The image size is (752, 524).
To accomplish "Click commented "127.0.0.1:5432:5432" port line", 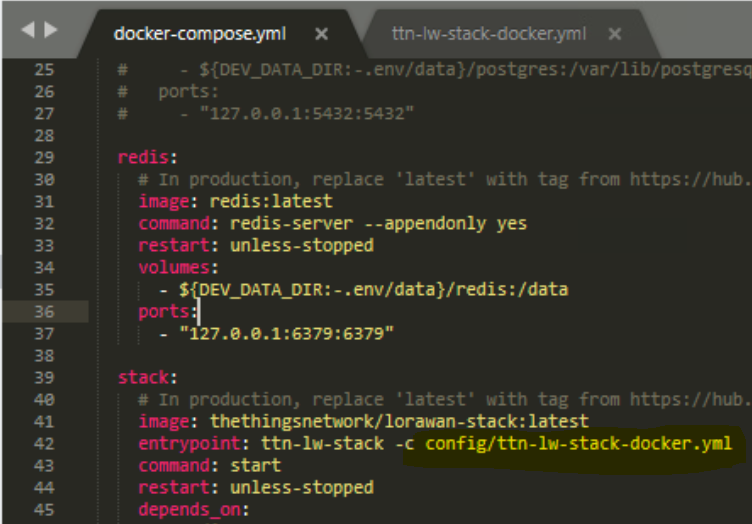I will coord(307,114).
